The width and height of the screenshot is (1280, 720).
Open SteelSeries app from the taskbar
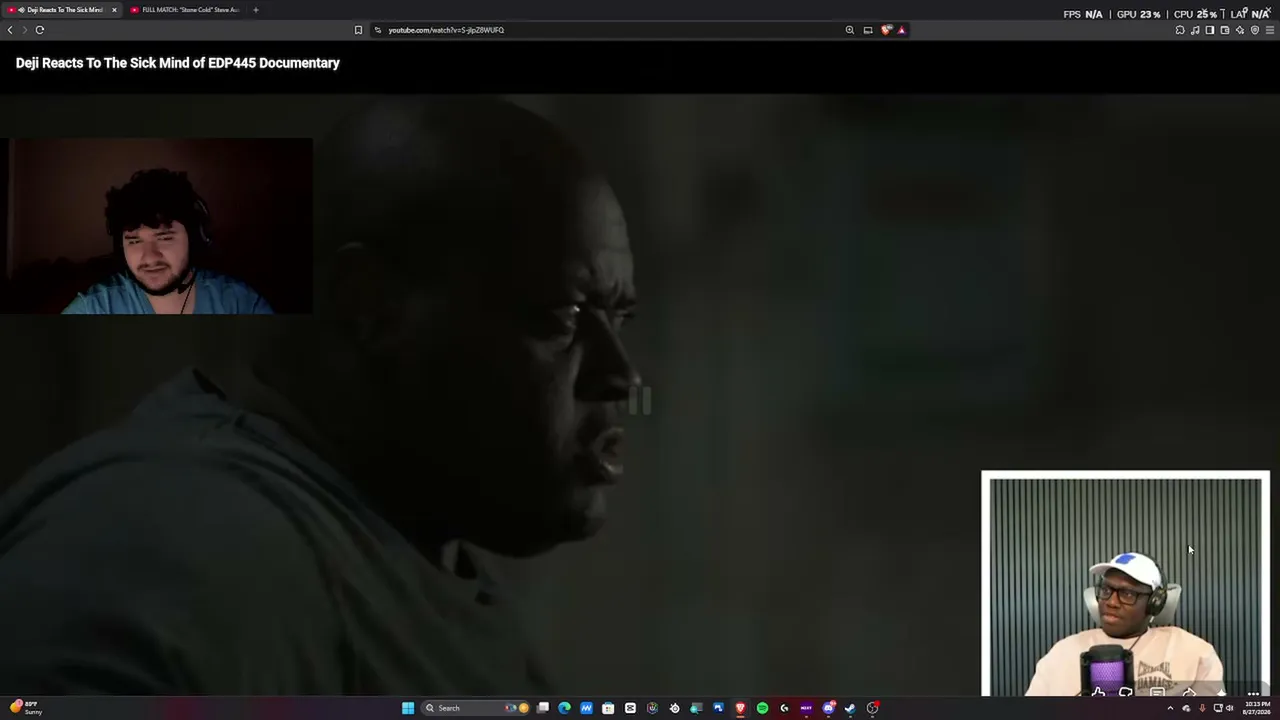point(674,708)
